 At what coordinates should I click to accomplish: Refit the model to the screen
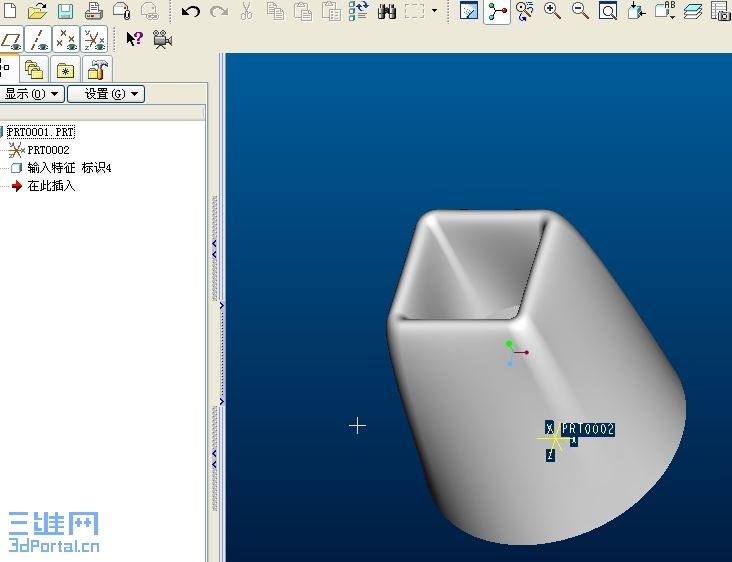coord(608,11)
